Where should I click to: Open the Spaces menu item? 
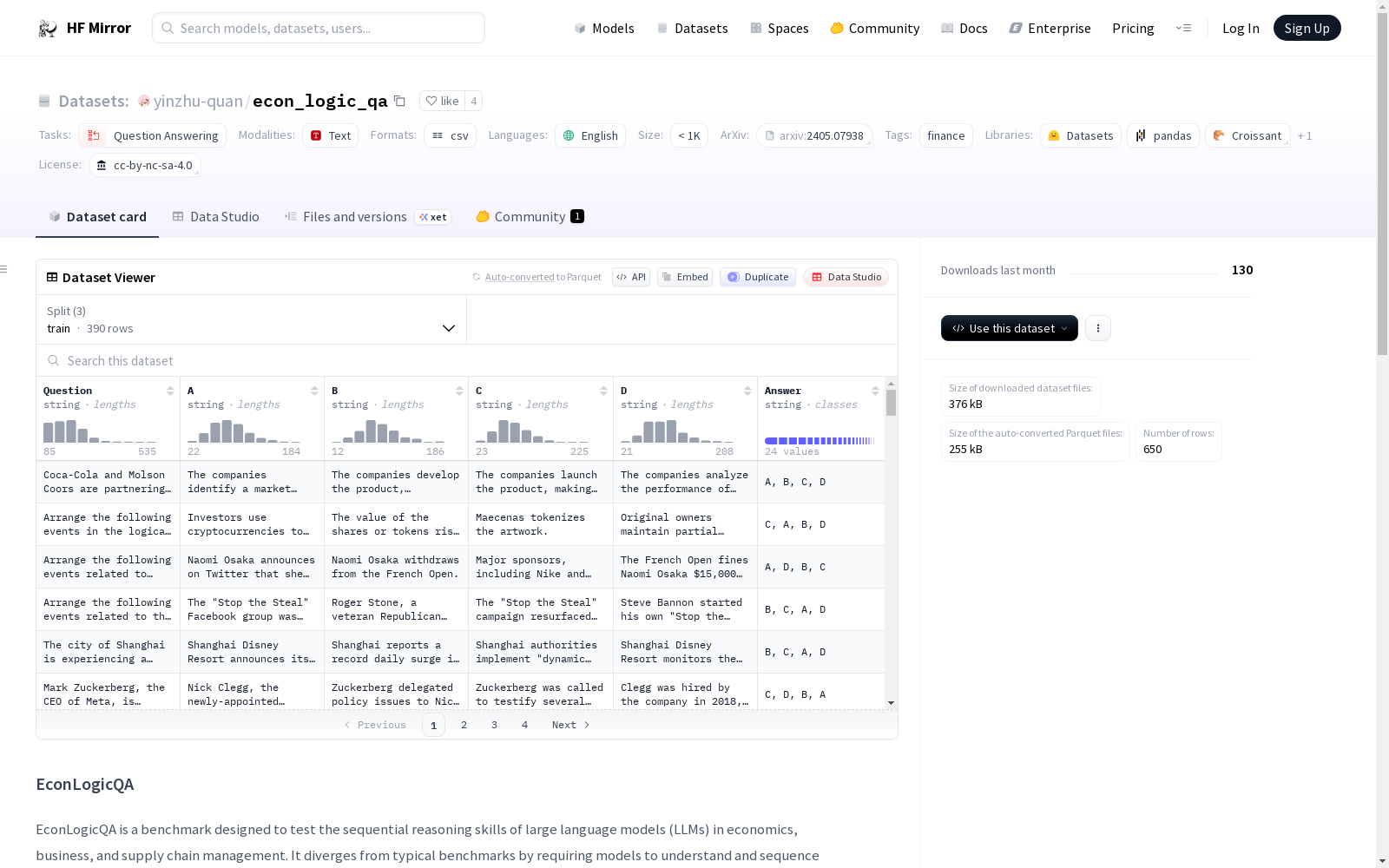click(780, 28)
